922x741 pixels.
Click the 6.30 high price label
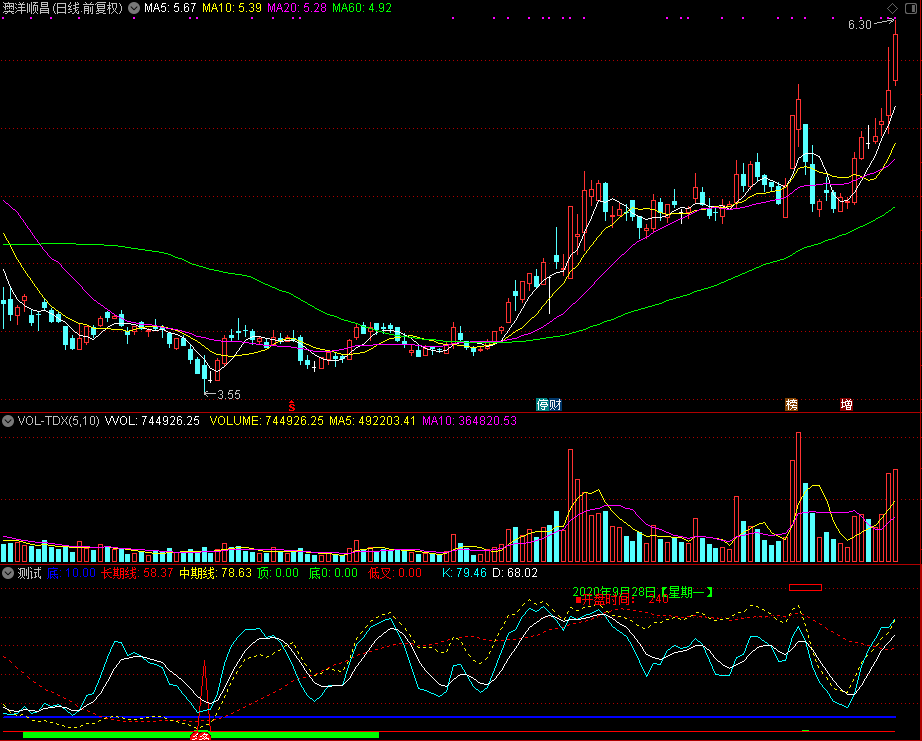[860, 25]
